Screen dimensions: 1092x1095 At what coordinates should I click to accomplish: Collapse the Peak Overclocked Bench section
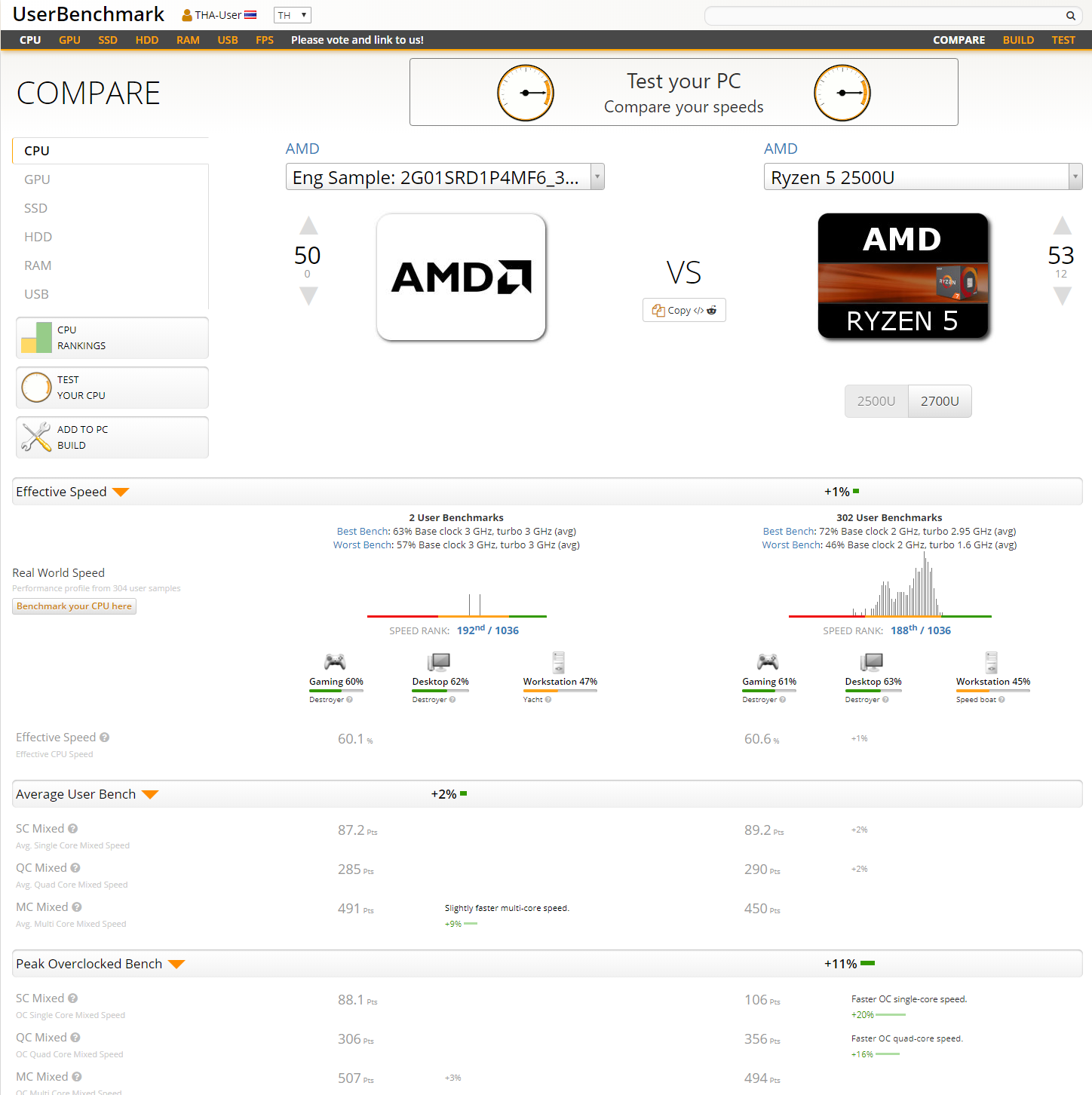176,965
